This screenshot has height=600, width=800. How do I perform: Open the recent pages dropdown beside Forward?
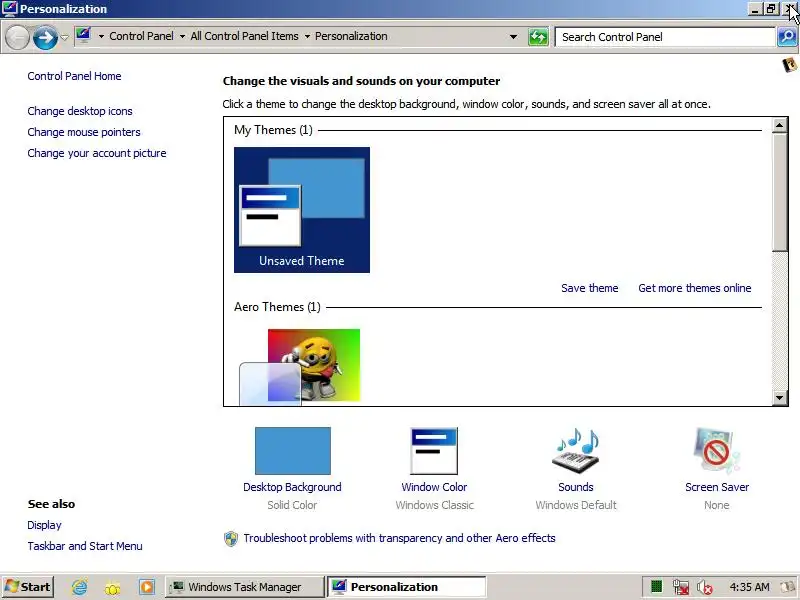[x=64, y=37]
